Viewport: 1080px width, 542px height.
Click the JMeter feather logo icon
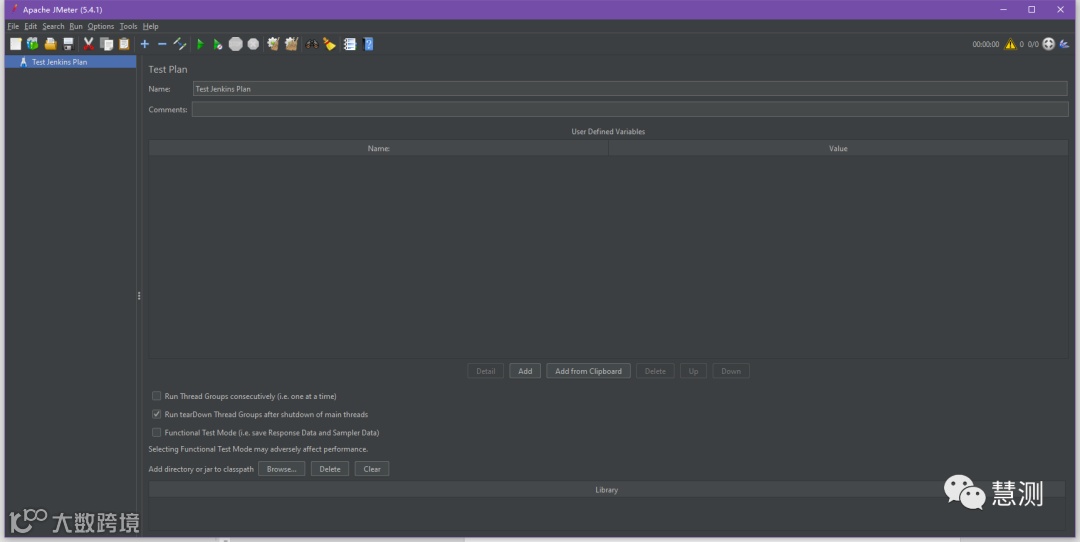[1064, 44]
